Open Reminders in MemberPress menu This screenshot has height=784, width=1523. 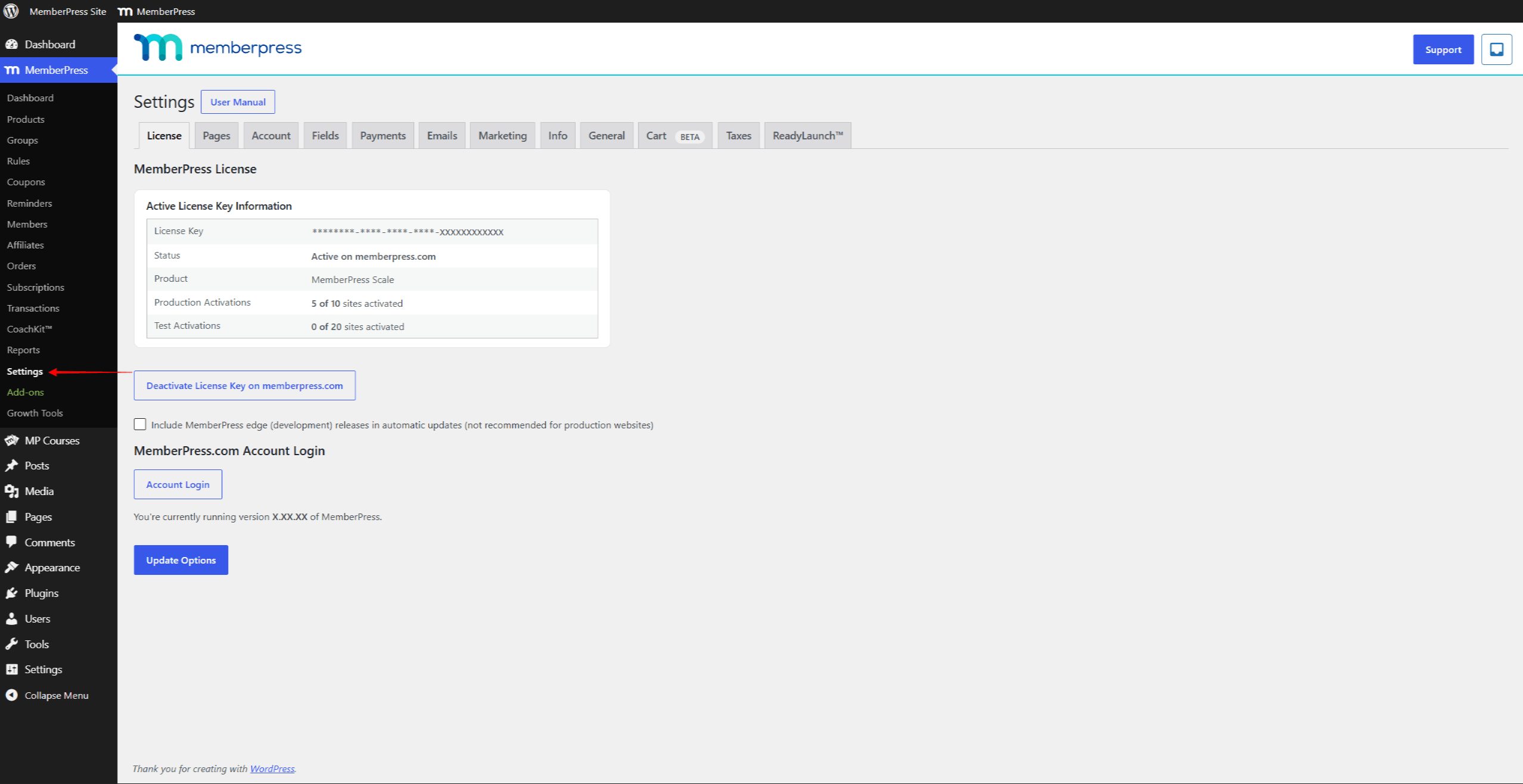point(30,203)
